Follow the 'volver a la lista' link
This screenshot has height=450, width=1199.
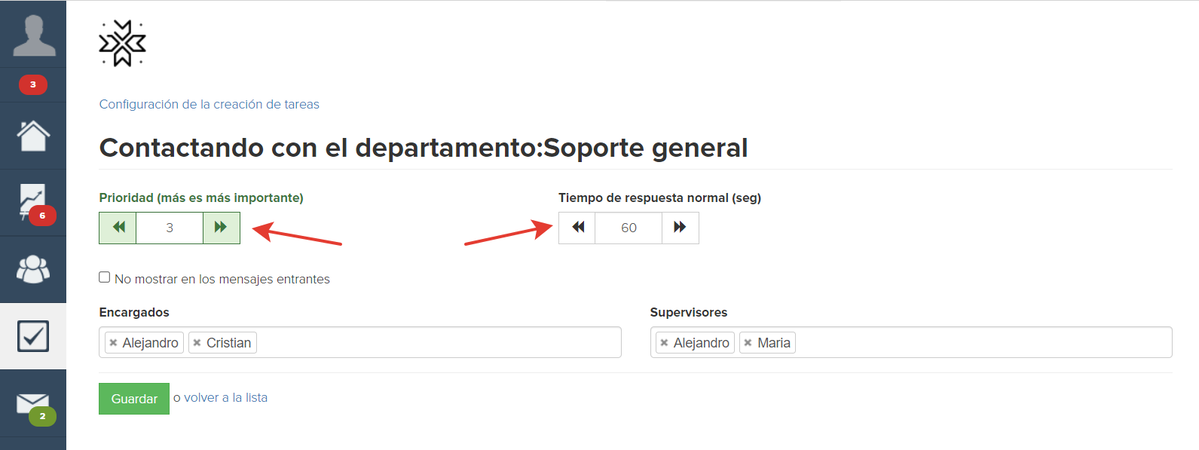point(226,398)
